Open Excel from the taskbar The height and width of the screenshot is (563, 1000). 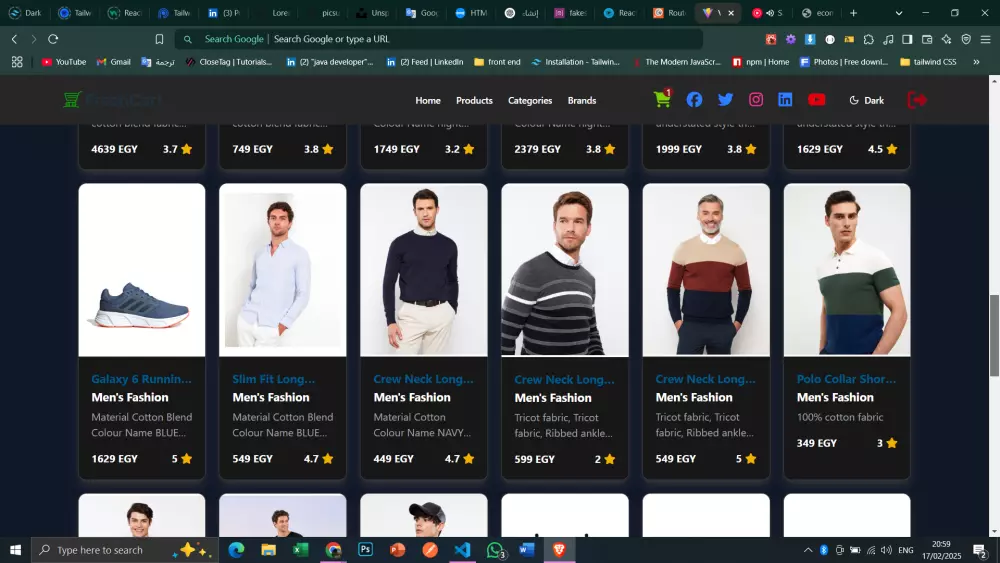click(x=300, y=550)
